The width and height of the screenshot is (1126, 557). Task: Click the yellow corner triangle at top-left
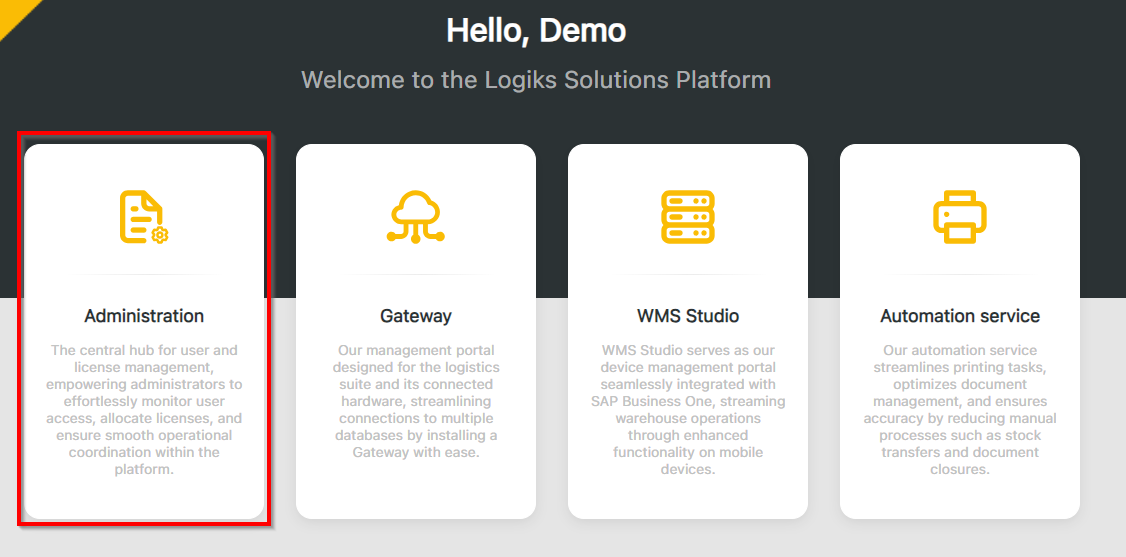12,11
